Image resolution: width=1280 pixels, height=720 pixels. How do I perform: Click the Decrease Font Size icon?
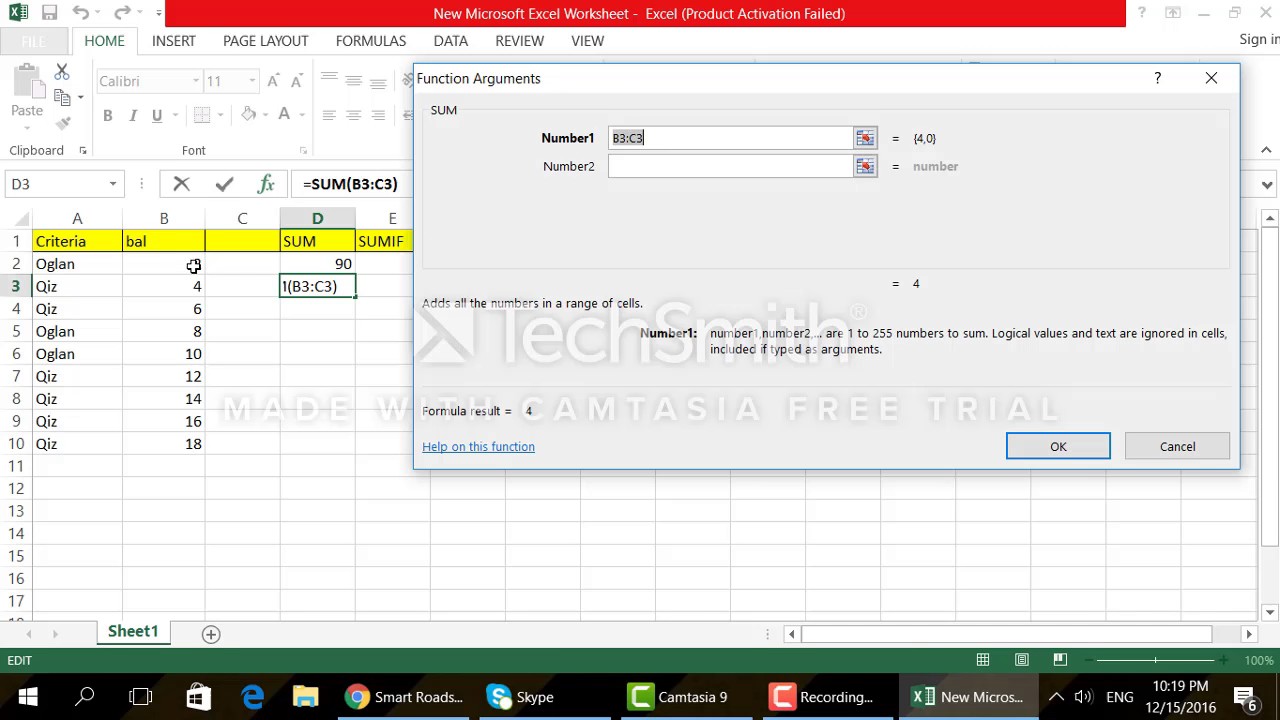click(x=296, y=81)
